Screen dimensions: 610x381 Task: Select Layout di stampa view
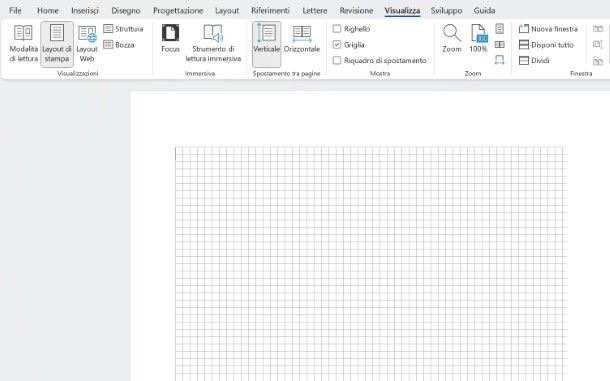[57, 44]
